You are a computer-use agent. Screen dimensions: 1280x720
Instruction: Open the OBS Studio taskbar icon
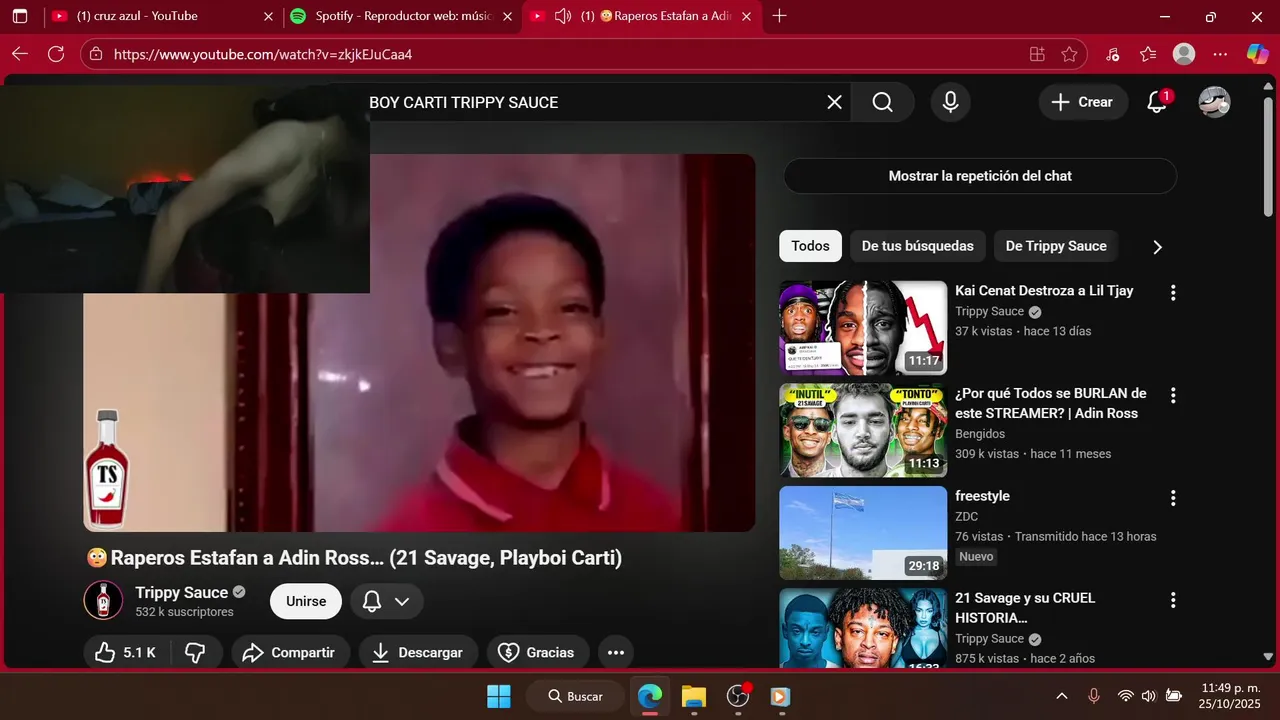click(x=738, y=696)
